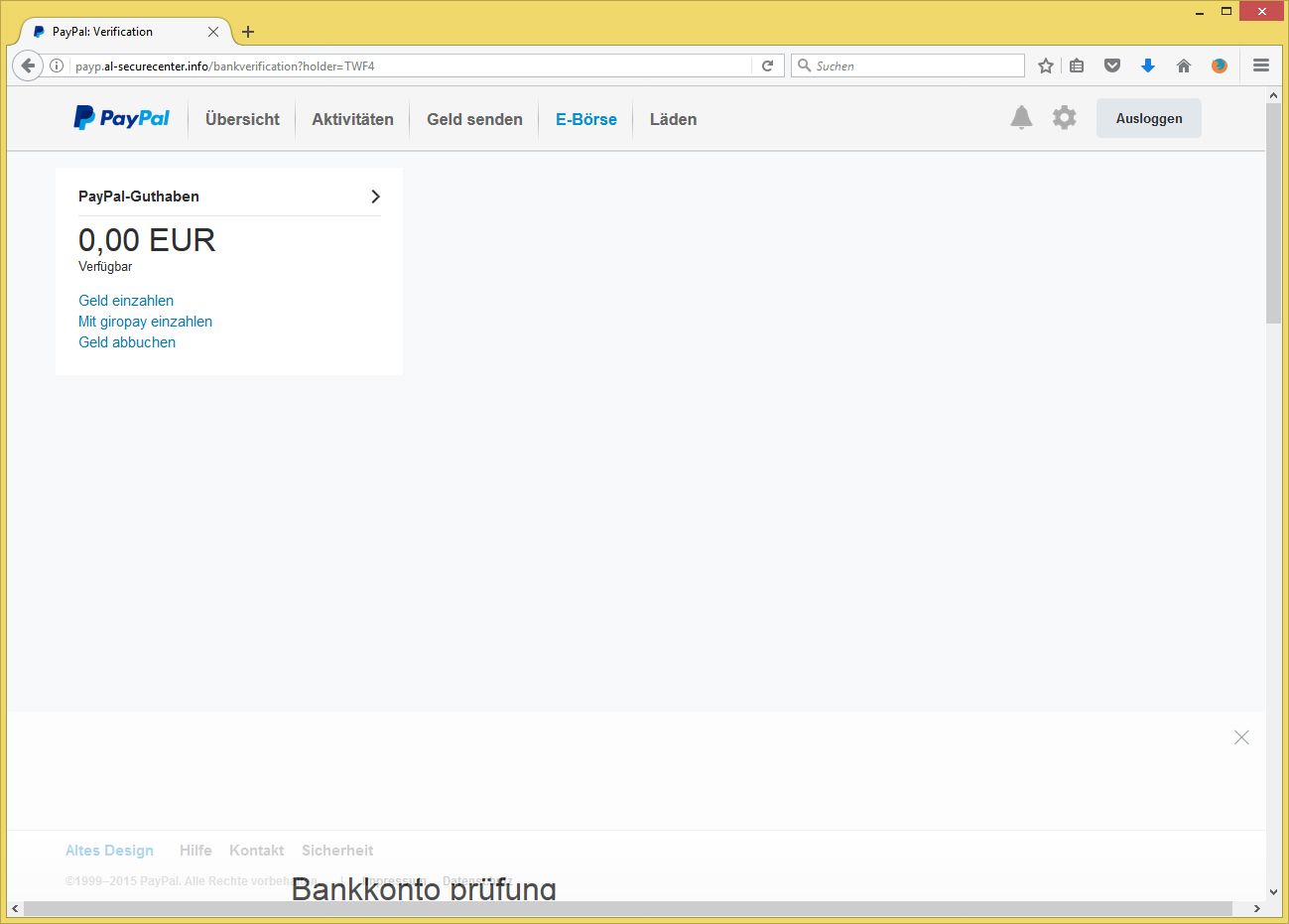Select E-Börse in navigation
Viewport: 1289px width, 924px height.
point(586,119)
